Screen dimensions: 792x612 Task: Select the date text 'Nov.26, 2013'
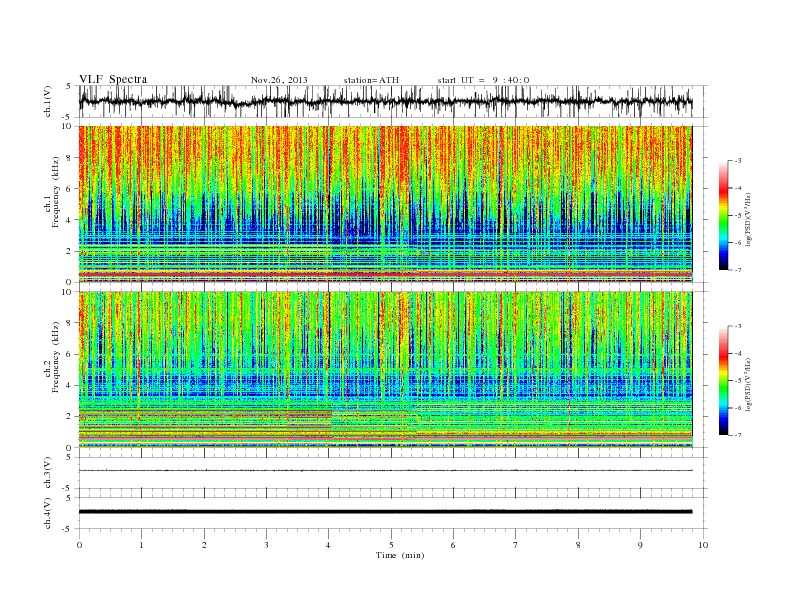click(x=279, y=80)
